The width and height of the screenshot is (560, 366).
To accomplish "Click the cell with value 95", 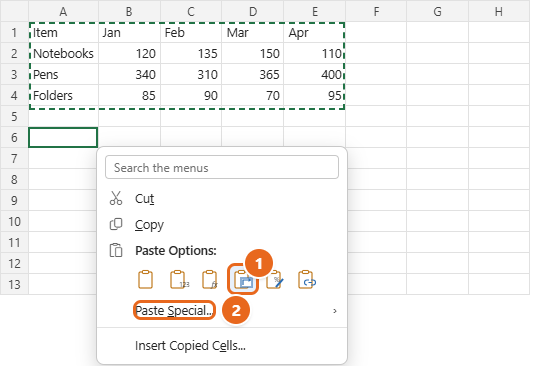I will [x=315, y=95].
